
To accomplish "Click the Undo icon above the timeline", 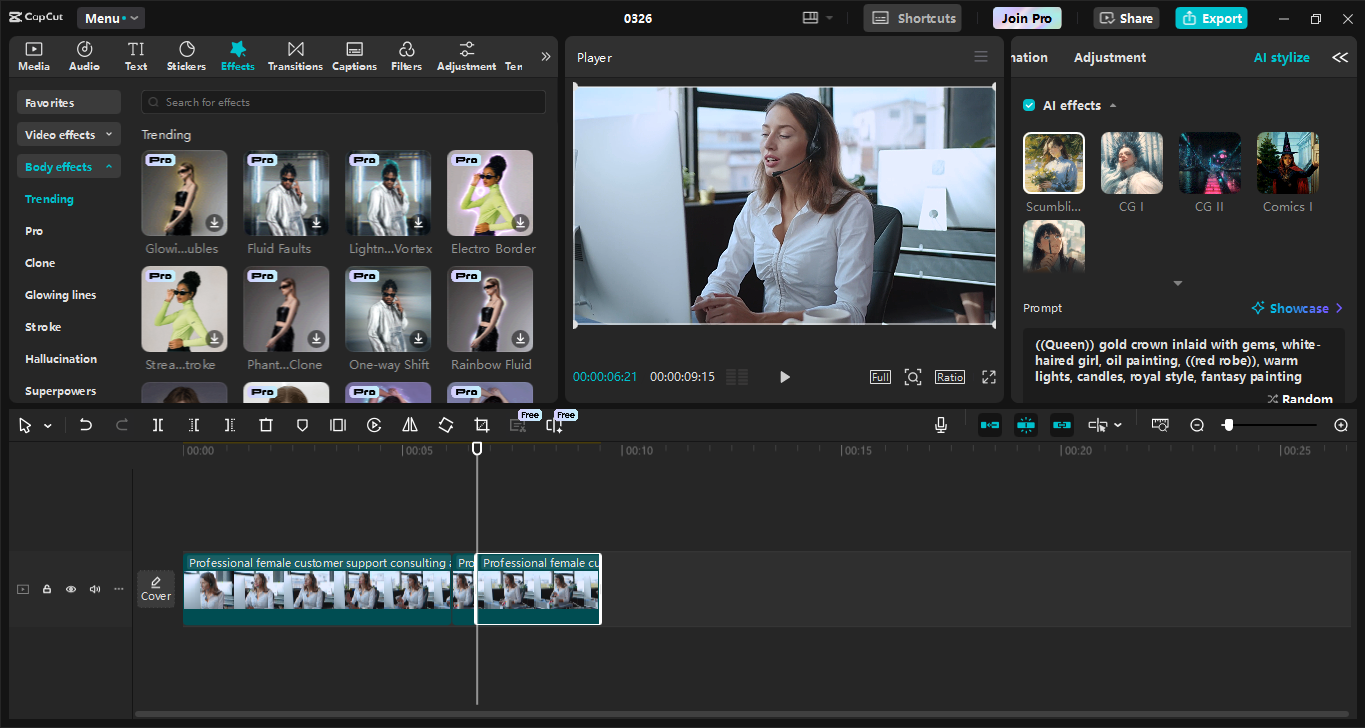I will click(85, 424).
